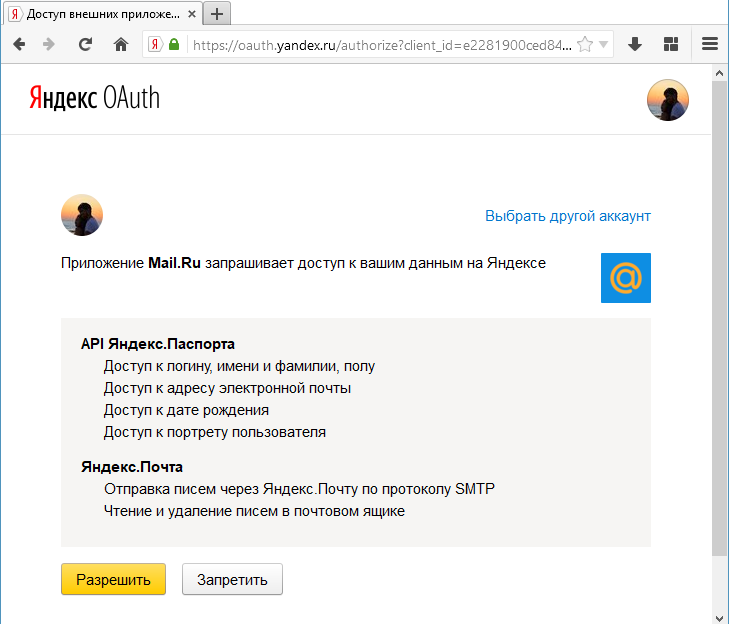The image size is (729, 624).
Task: Click the Yandex favicon on the tab
Action: 15,14
